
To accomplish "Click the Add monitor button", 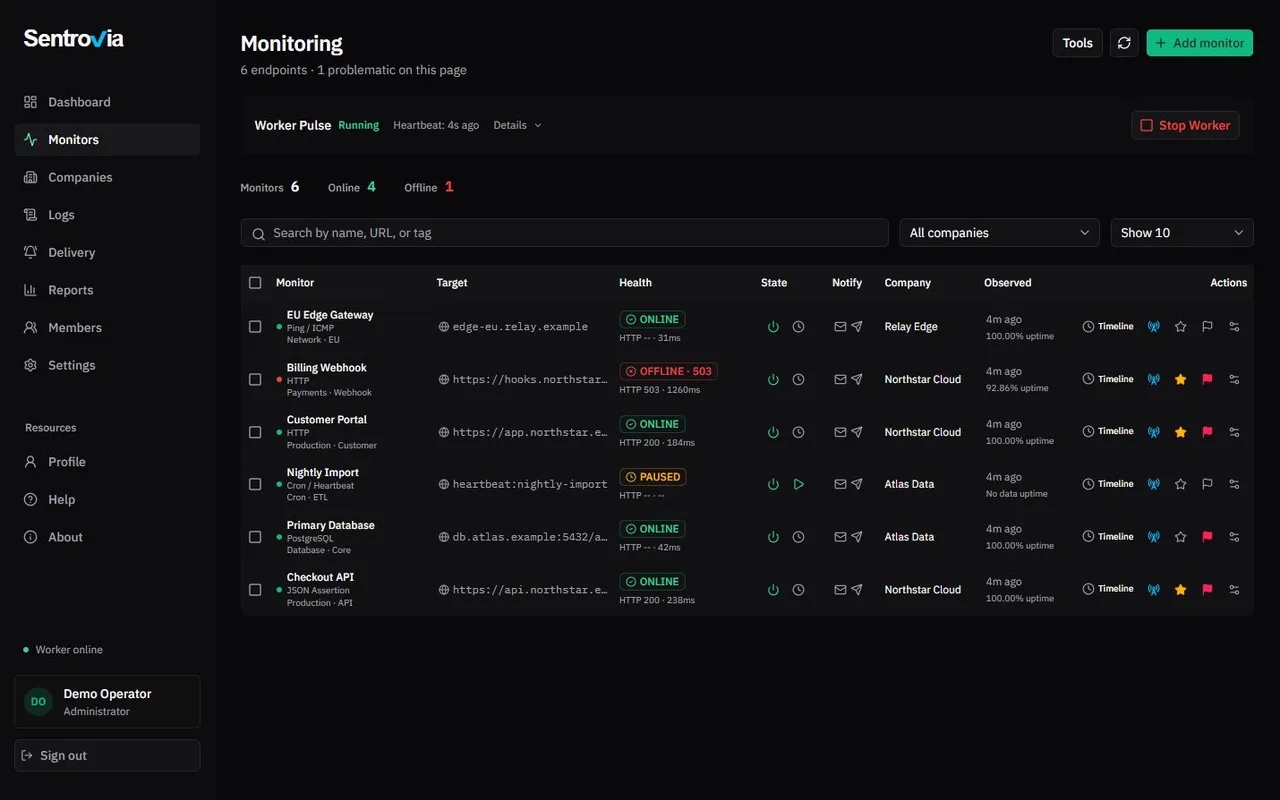I will pyautogui.click(x=1200, y=43).
